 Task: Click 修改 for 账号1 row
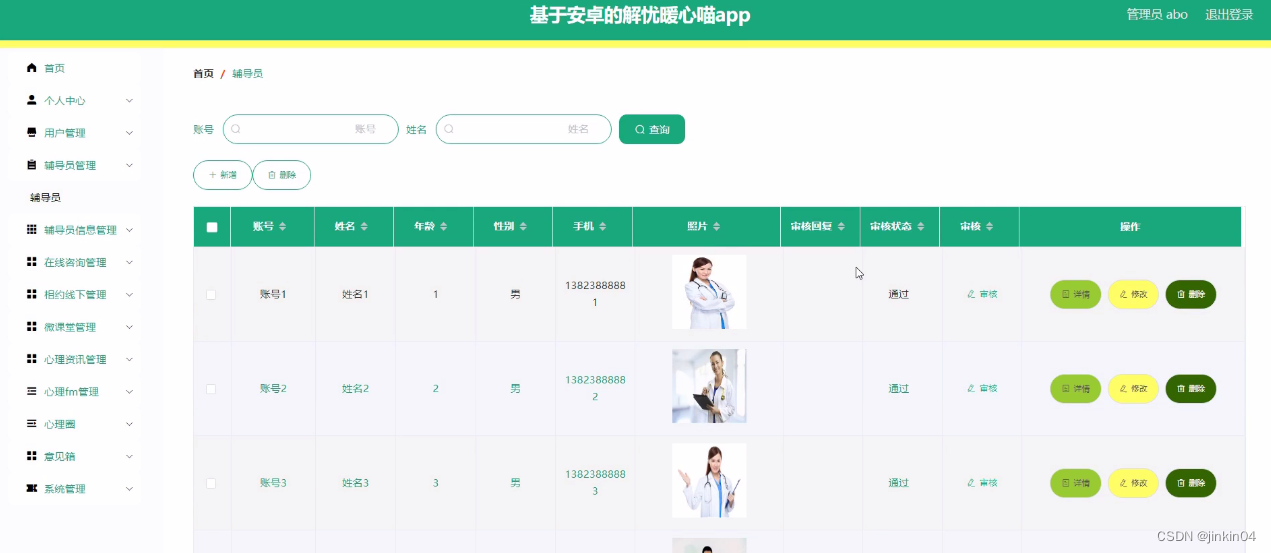point(1133,294)
